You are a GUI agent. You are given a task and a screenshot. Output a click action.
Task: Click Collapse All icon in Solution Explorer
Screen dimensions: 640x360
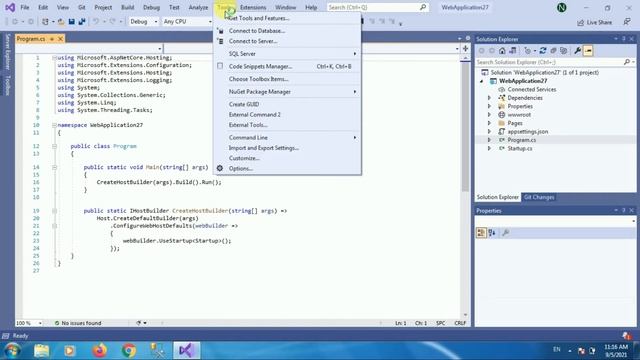[553, 51]
